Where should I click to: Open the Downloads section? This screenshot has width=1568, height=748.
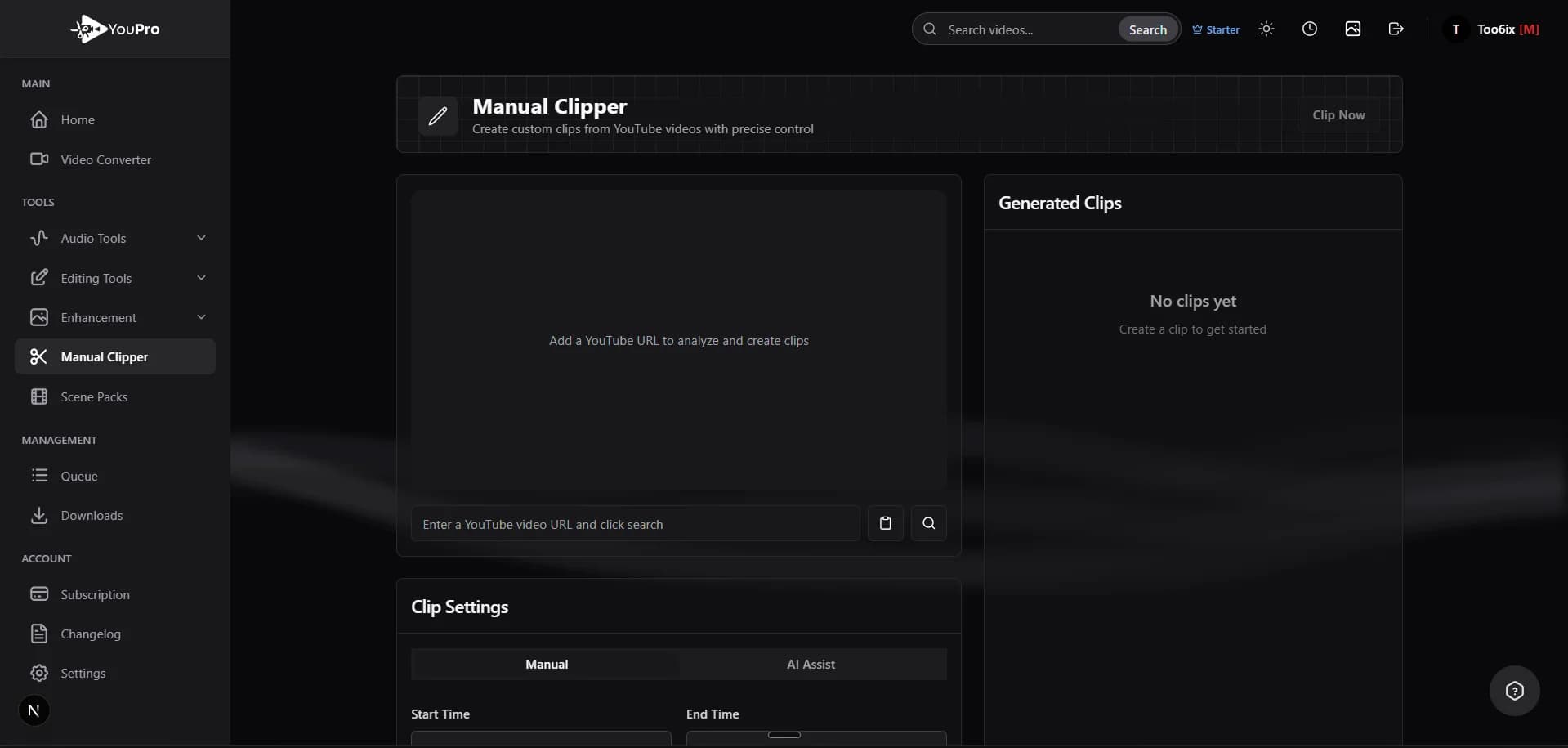pyautogui.click(x=90, y=516)
